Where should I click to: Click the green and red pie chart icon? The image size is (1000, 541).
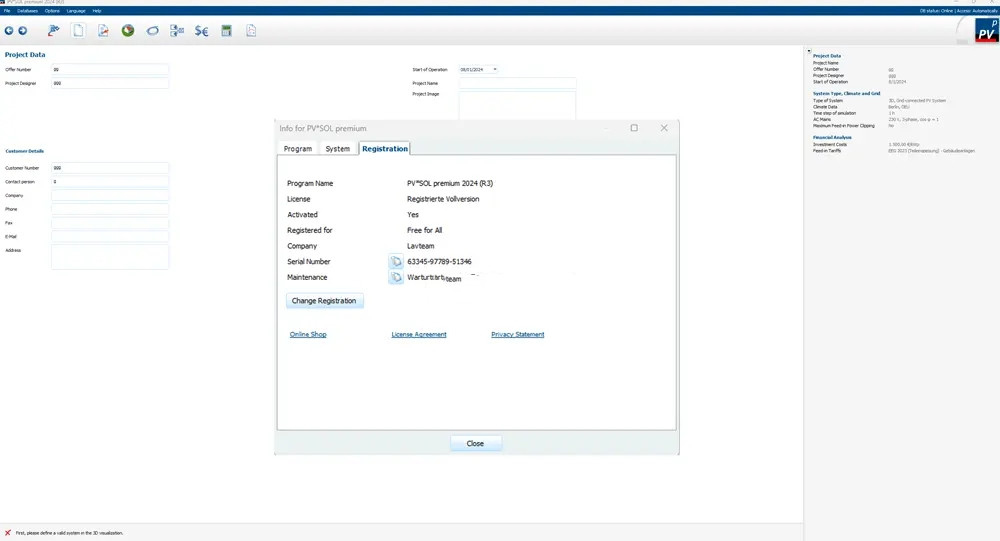tap(128, 30)
